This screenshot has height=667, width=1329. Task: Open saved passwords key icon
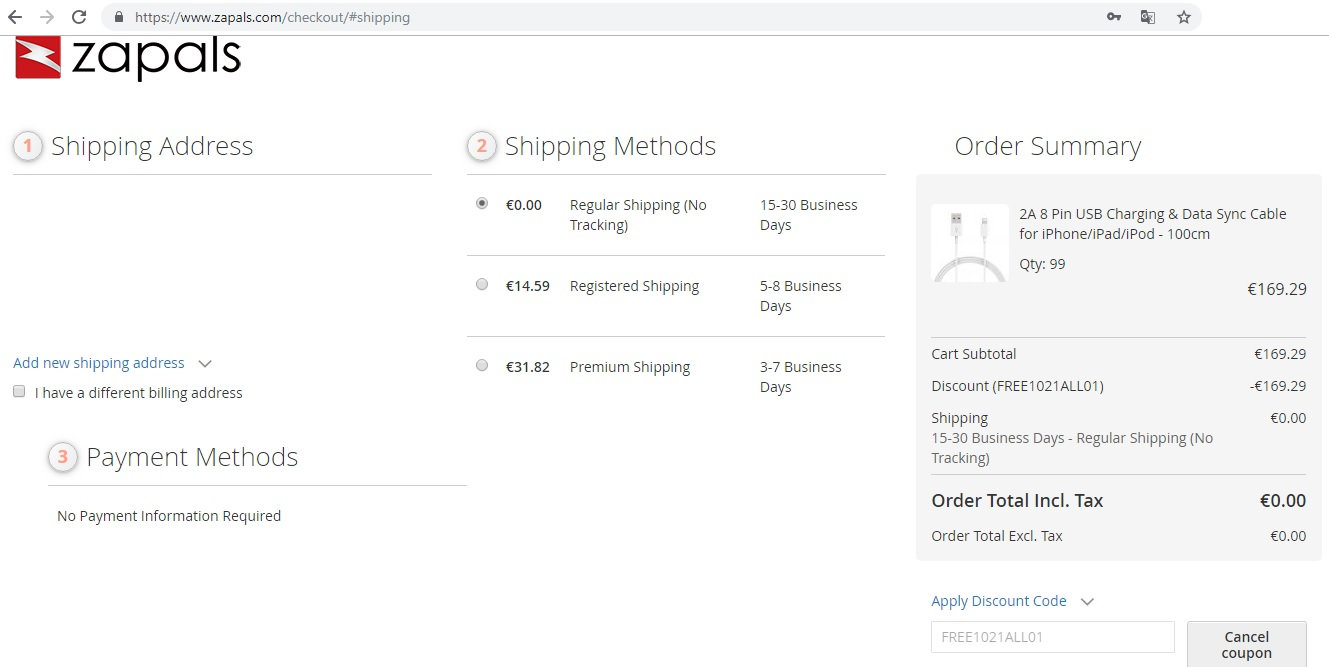pos(1114,17)
